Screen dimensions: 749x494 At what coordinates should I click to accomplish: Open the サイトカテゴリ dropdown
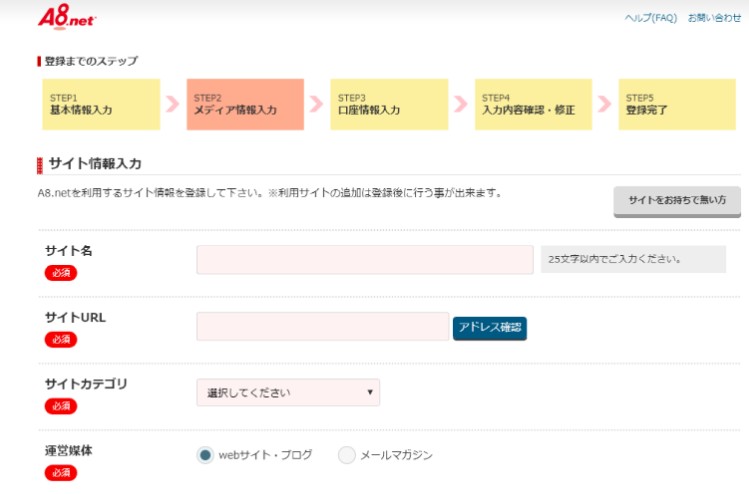(x=288, y=393)
